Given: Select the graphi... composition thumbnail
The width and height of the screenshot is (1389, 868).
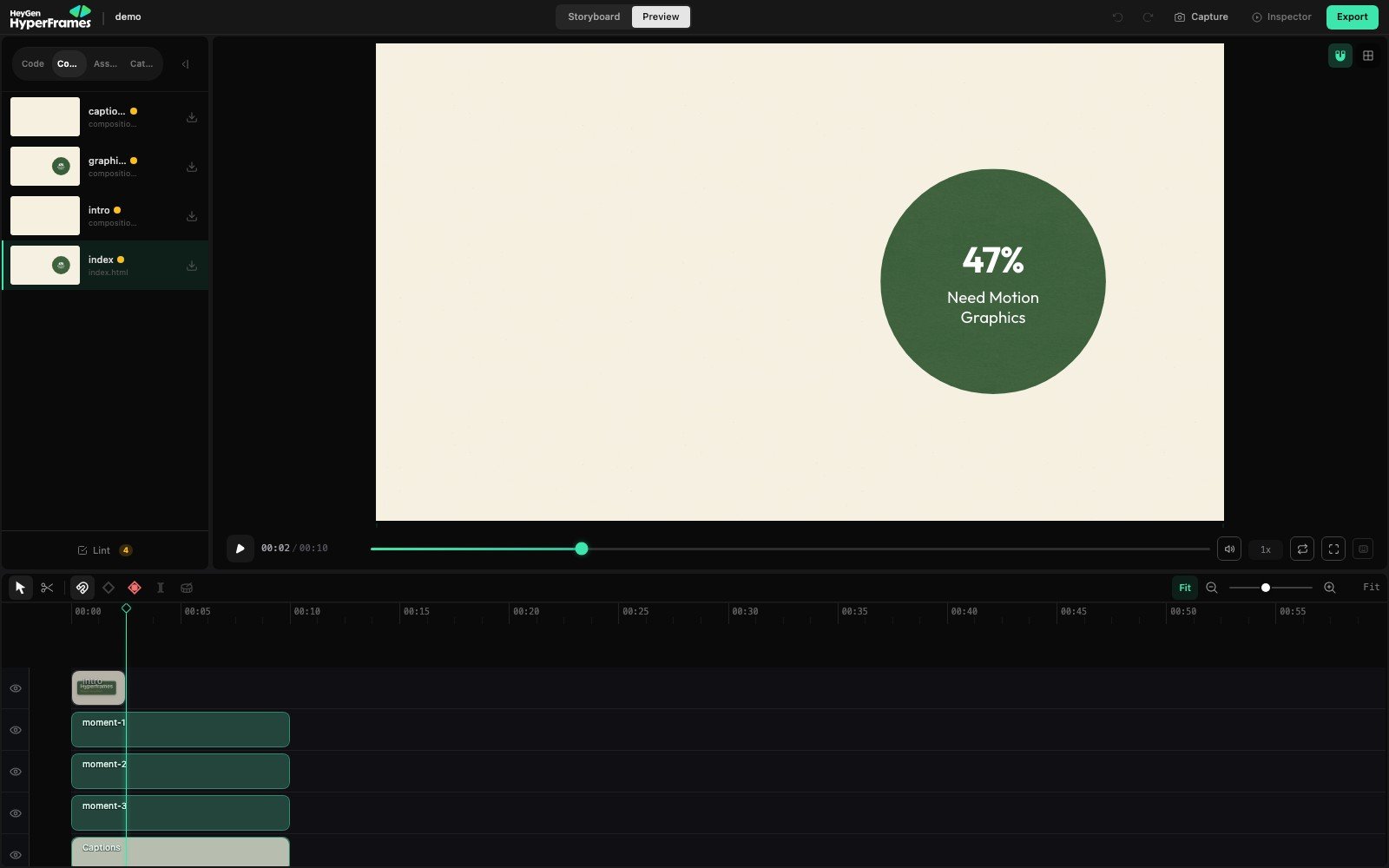Looking at the screenshot, I should [x=45, y=167].
